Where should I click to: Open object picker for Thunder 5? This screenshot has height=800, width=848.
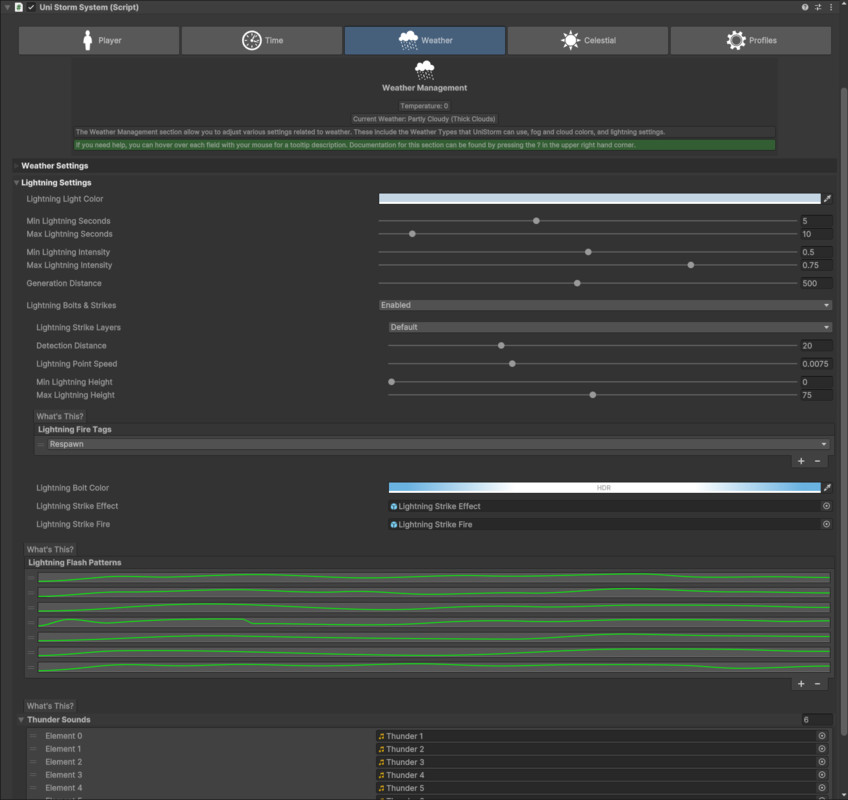[822, 788]
